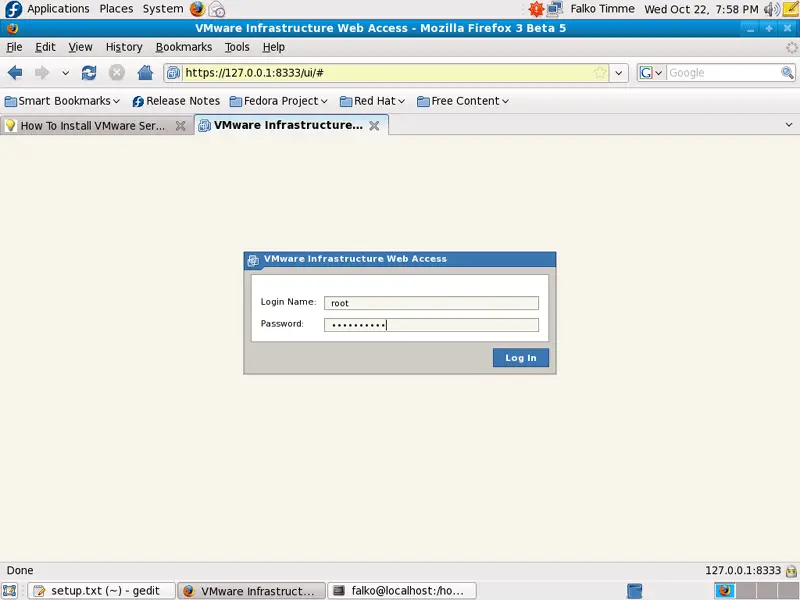The height and width of the screenshot is (600, 800).
Task: Open the address bar history dropdown
Action: 618,73
